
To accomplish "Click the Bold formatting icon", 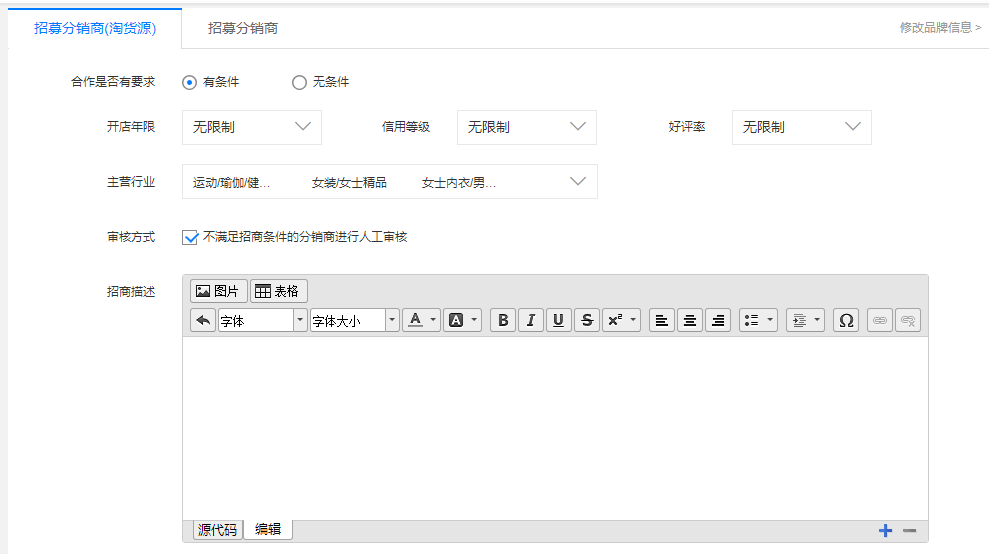I will click(x=504, y=320).
